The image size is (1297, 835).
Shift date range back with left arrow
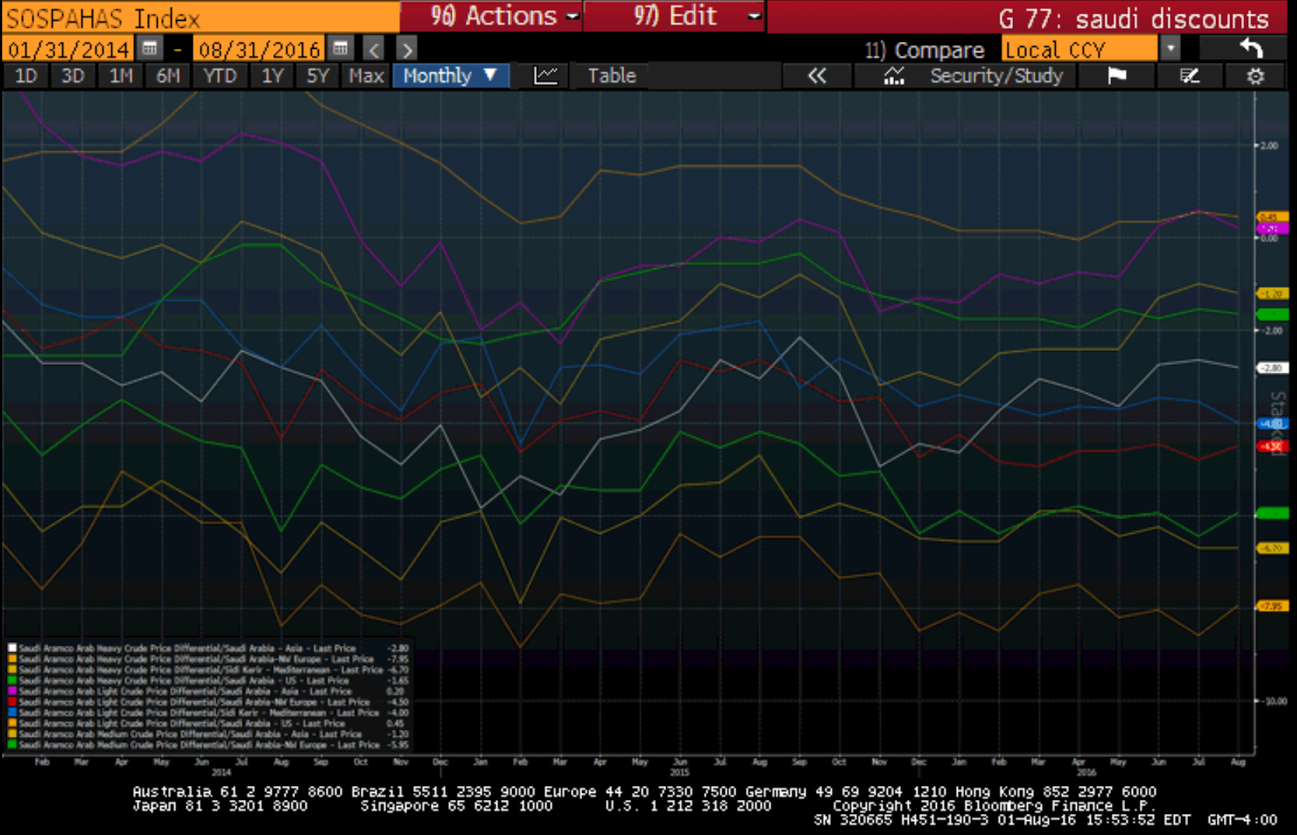pyautogui.click(x=373, y=48)
